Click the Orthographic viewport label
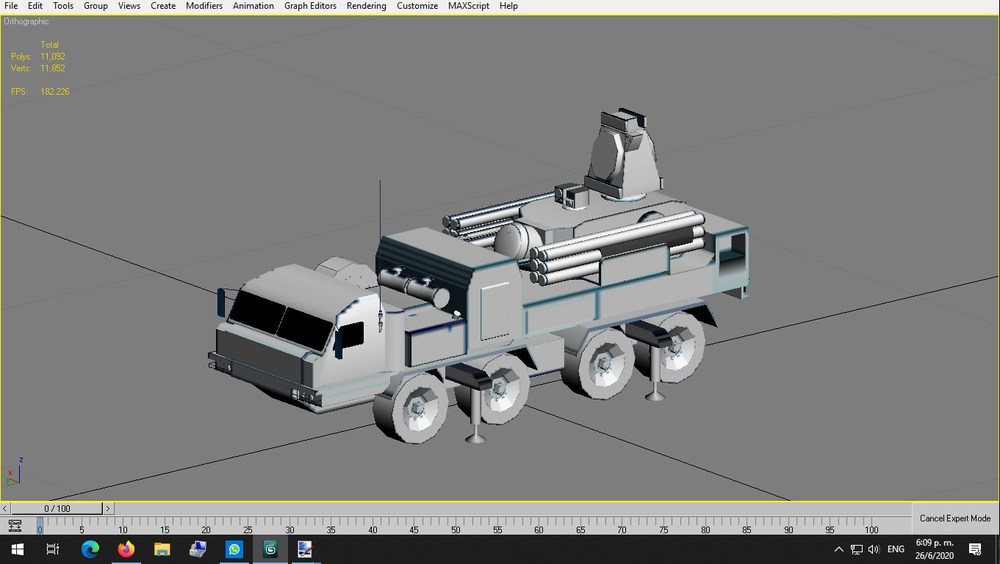The image size is (1000, 564). (x=26, y=22)
